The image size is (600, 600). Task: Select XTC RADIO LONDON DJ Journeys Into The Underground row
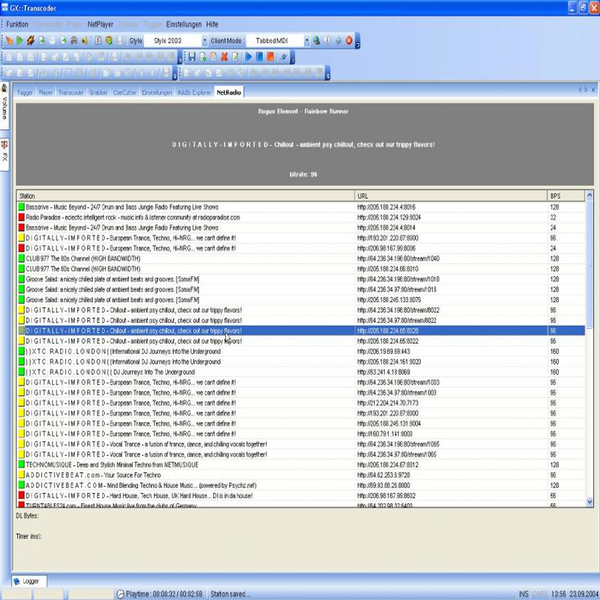(301, 372)
